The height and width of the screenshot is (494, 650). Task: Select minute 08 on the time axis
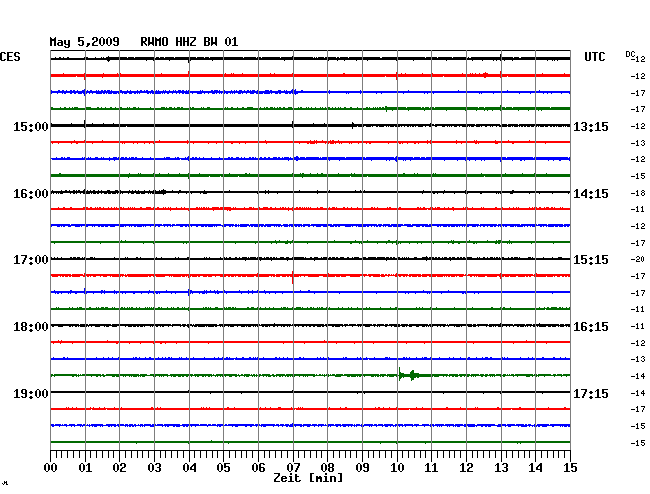click(327, 468)
